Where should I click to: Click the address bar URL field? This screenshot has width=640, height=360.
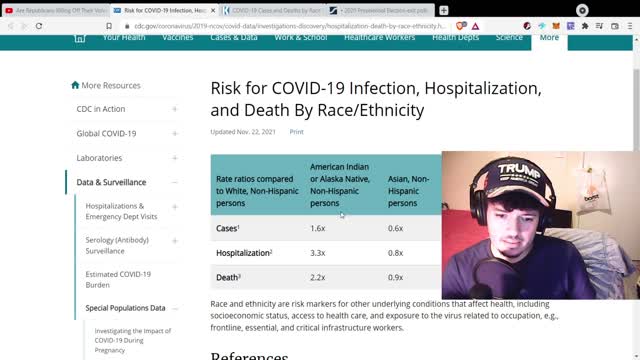click(290, 26)
